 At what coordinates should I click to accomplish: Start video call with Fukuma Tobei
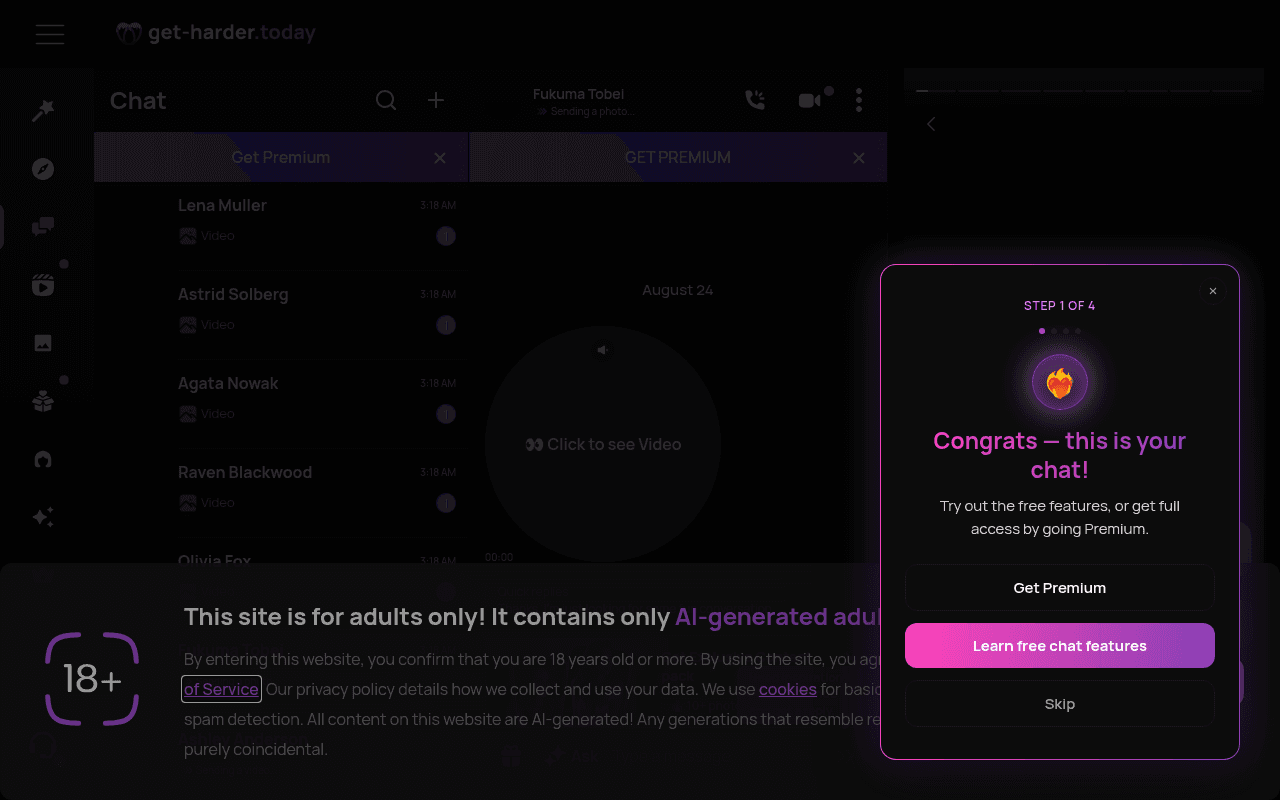pos(810,100)
